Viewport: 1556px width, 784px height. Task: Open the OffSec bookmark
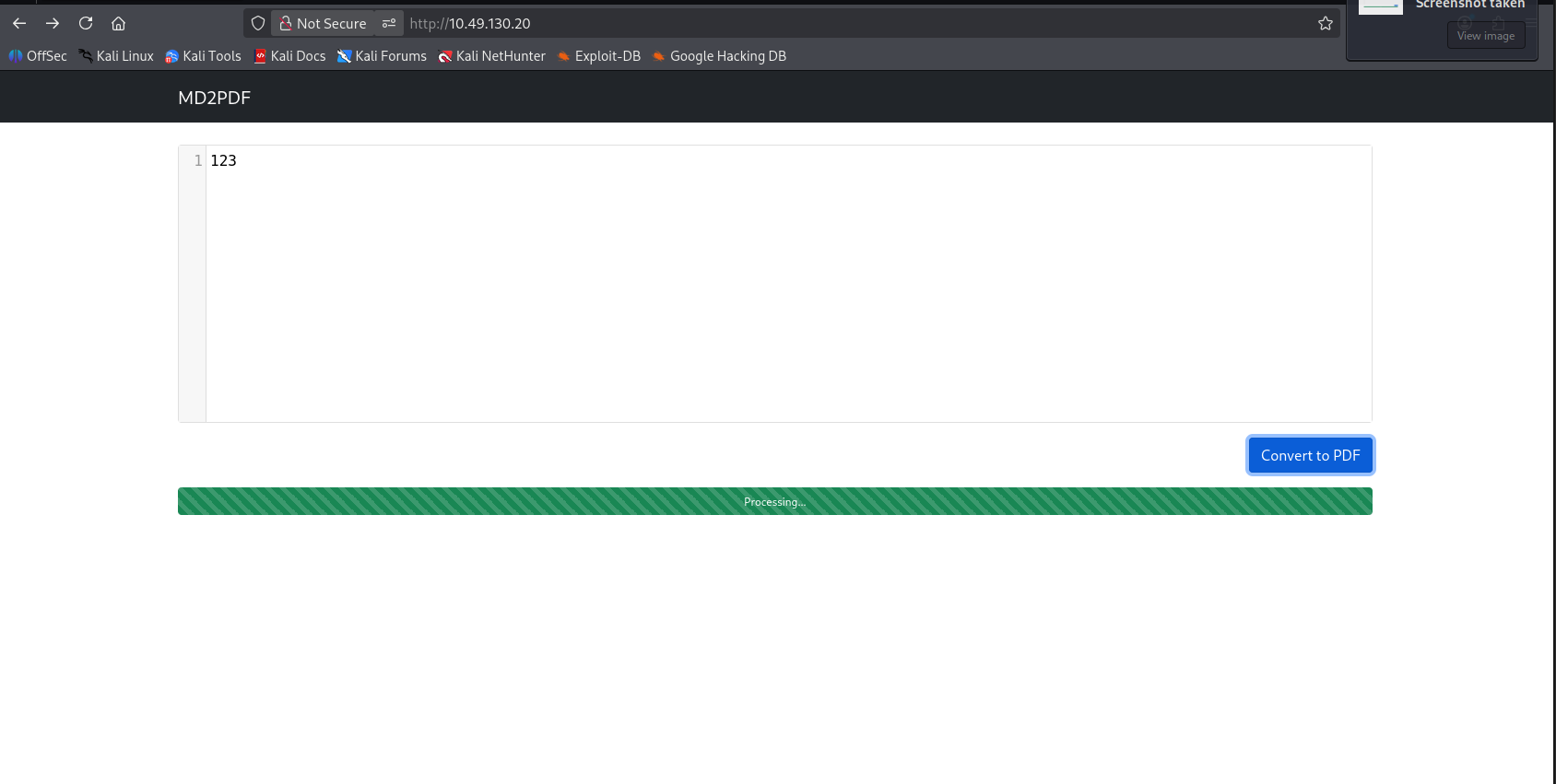[38, 56]
